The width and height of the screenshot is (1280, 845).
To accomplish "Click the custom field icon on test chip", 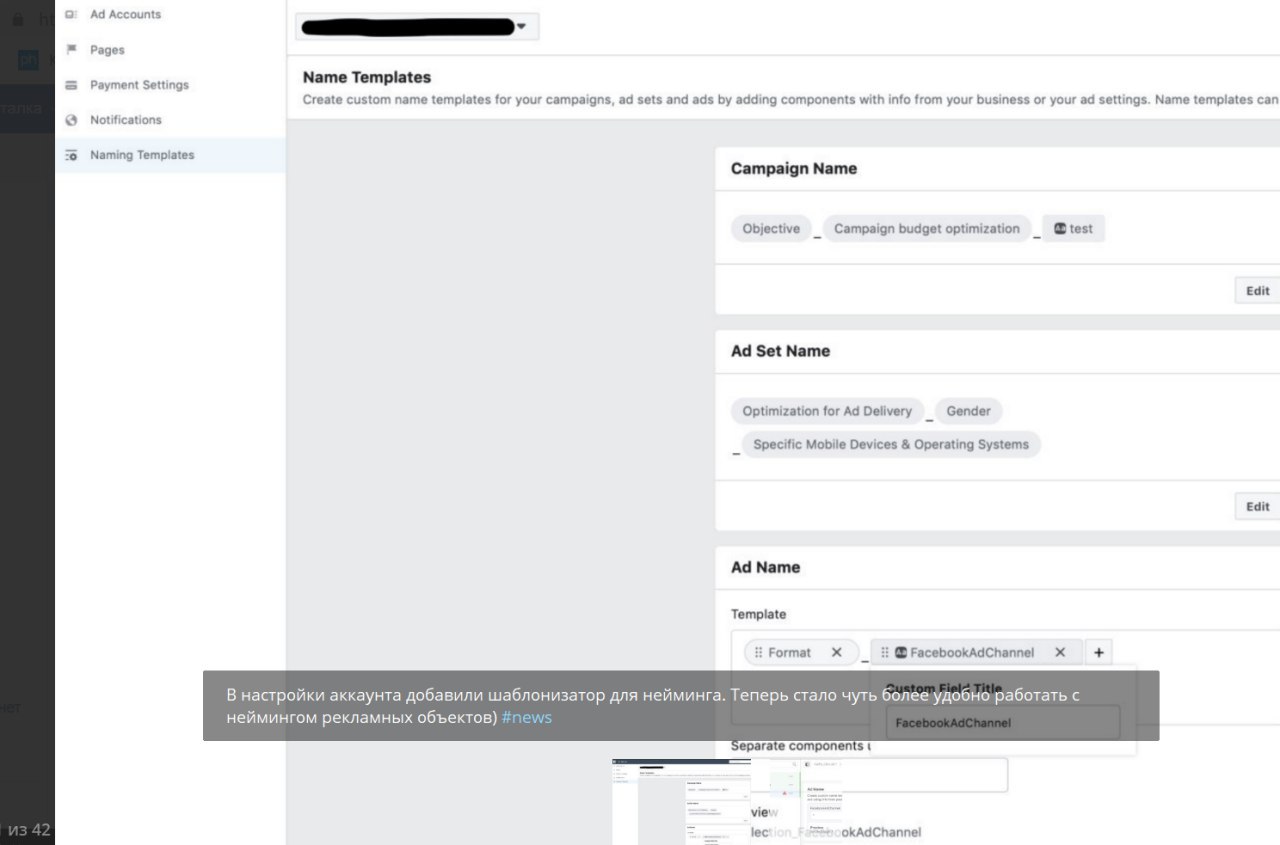I will pyautogui.click(x=1060, y=228).
